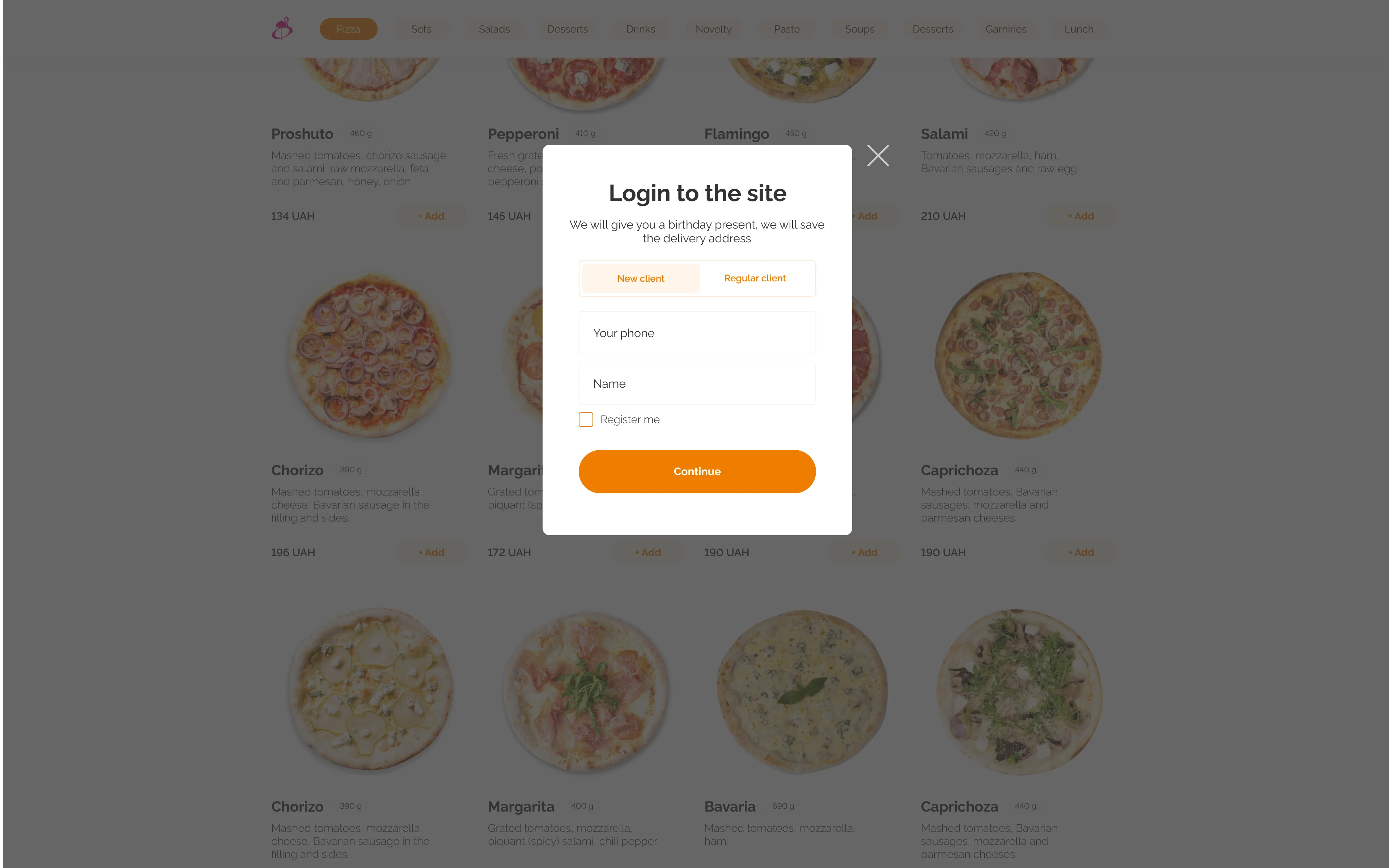Open the Pizza category
Screen dimensions: 1389x868
(348, 29)
